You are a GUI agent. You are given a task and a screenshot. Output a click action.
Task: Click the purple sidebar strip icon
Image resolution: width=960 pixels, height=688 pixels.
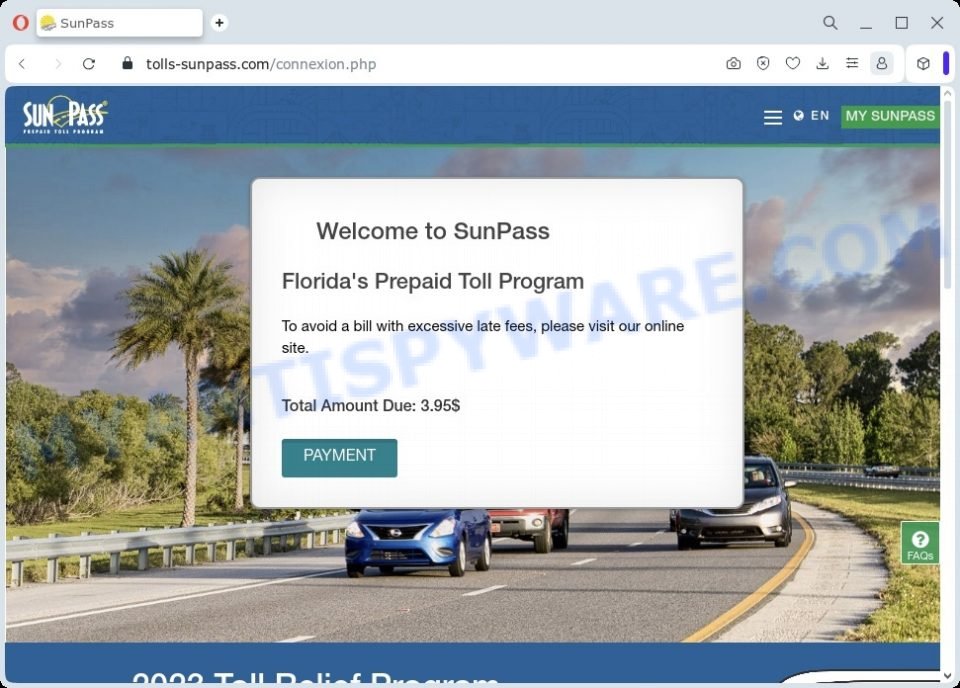click(x=946, y=64)
